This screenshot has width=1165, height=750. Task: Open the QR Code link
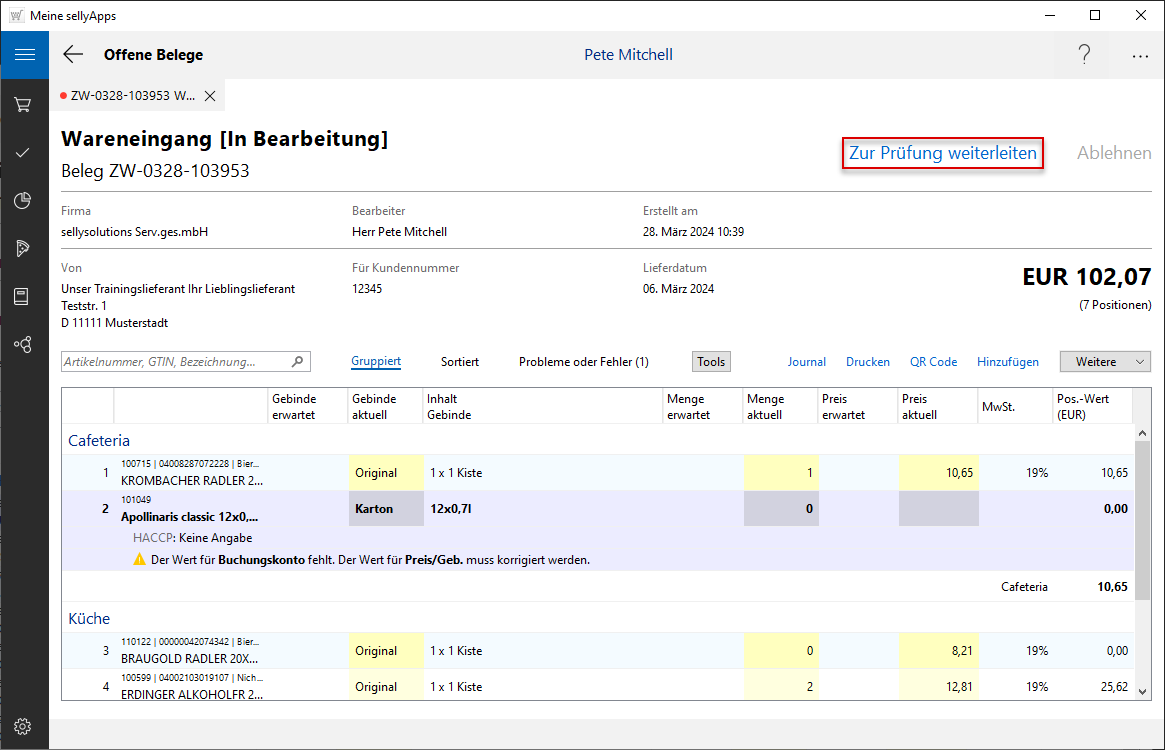click(933, 362)
